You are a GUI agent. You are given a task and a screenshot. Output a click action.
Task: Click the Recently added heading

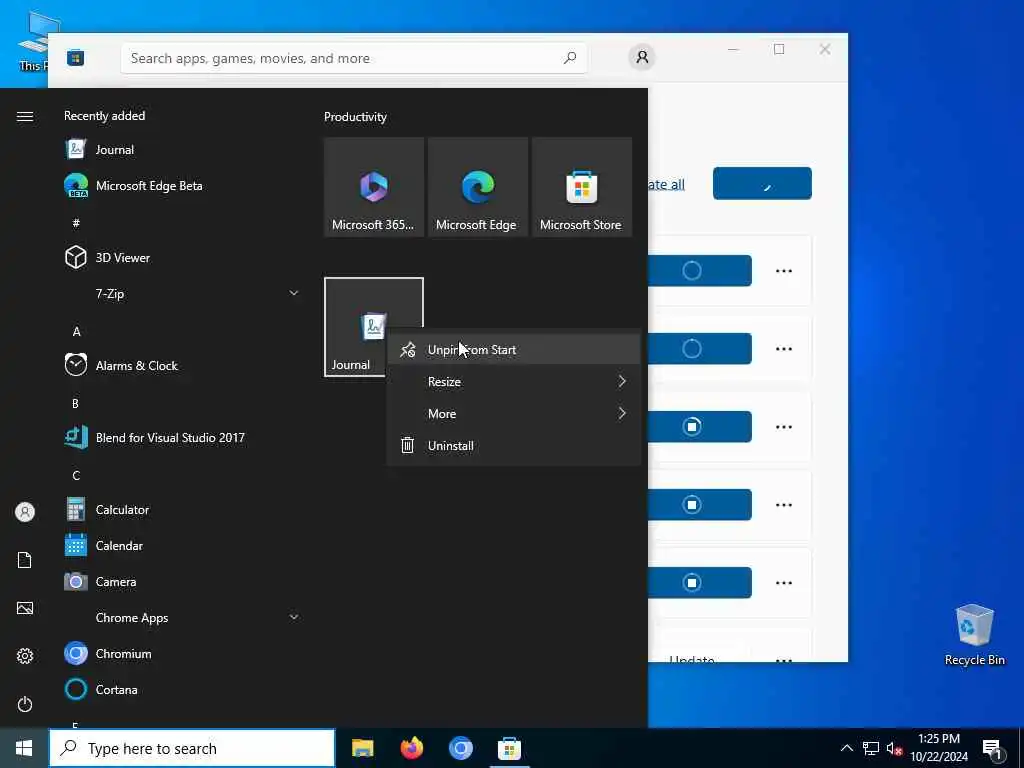[x=104, y=116]
